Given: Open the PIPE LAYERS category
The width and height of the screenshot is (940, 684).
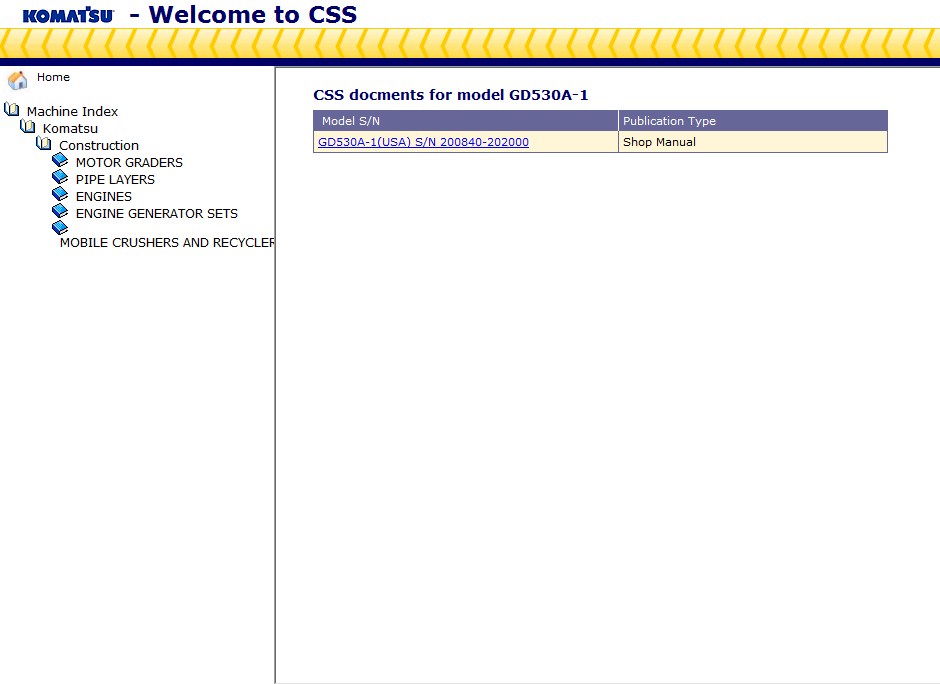Looking at the screenshot, I should pyautogui.click(x=115, y=179).
